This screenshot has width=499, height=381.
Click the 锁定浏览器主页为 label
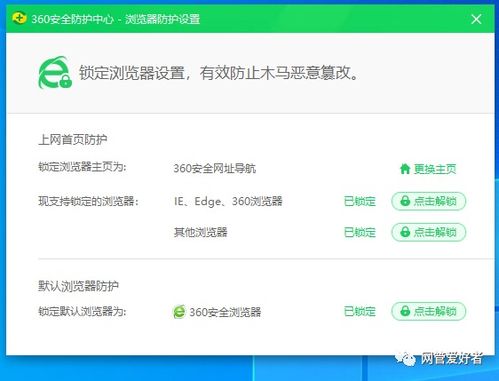[x=82, y=167]
